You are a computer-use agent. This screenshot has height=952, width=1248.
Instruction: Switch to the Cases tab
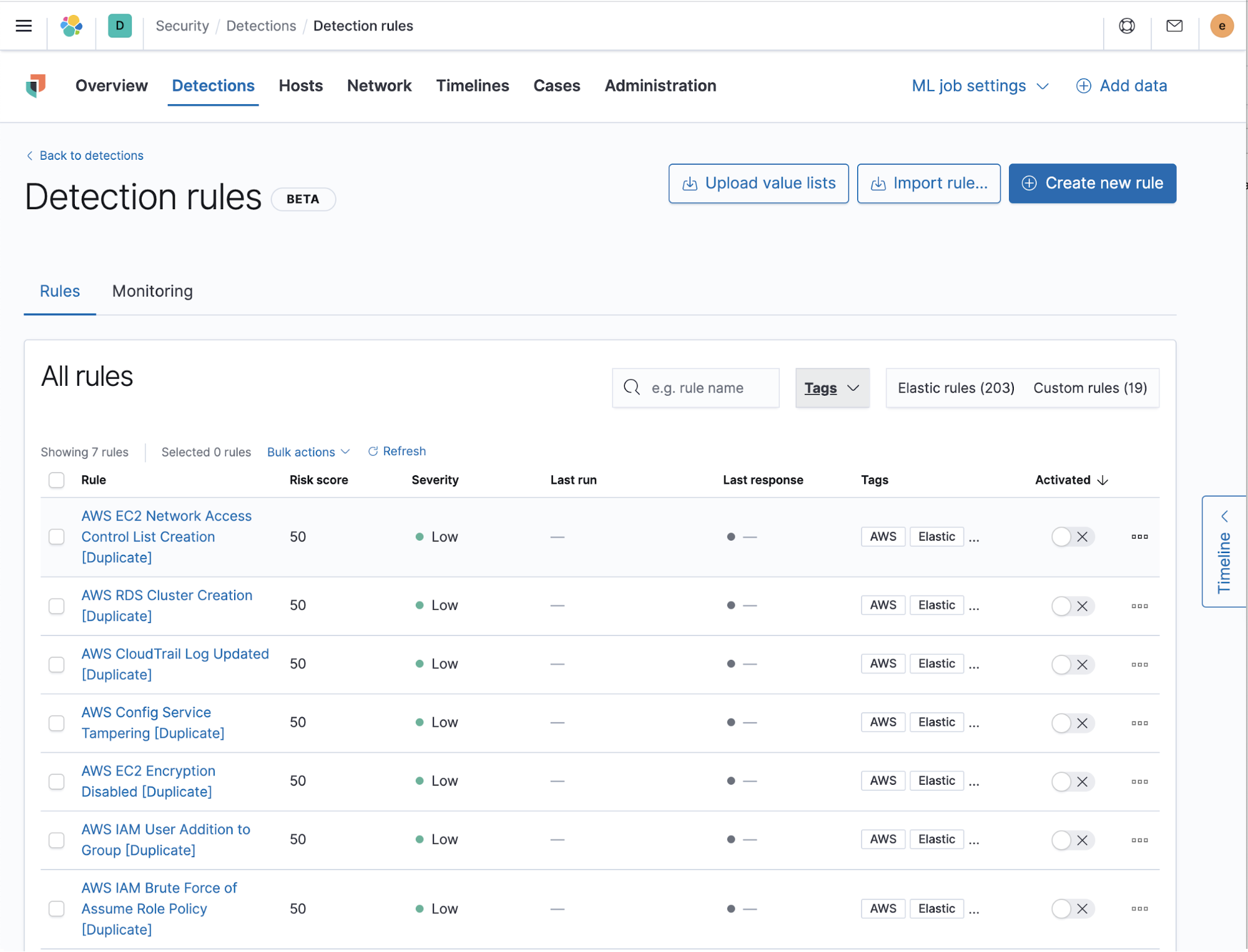pos(556,86)
